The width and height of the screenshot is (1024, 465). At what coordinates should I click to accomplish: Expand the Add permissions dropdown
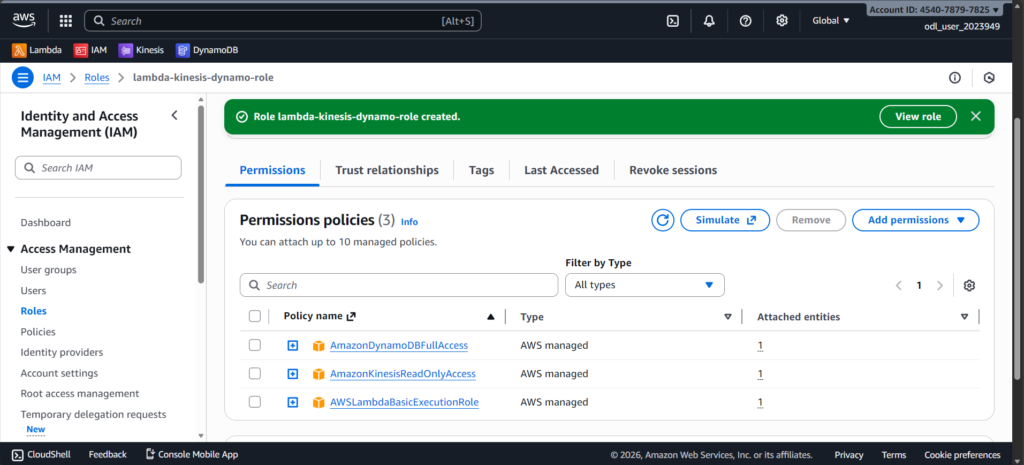coord(915,220)
